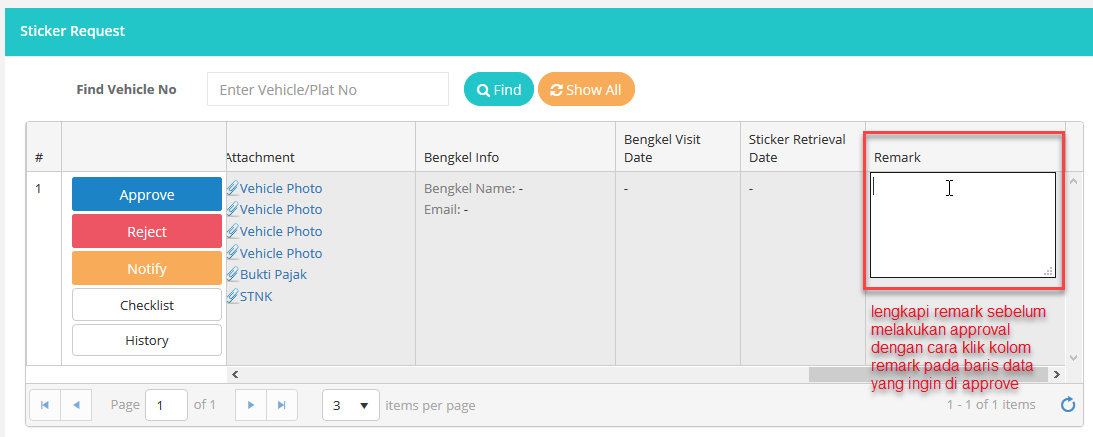Image resolution: width=1093 pixels, height=437 pixels.
Task: Open the STNK attachment link
Action: click(x=256, y=297)
